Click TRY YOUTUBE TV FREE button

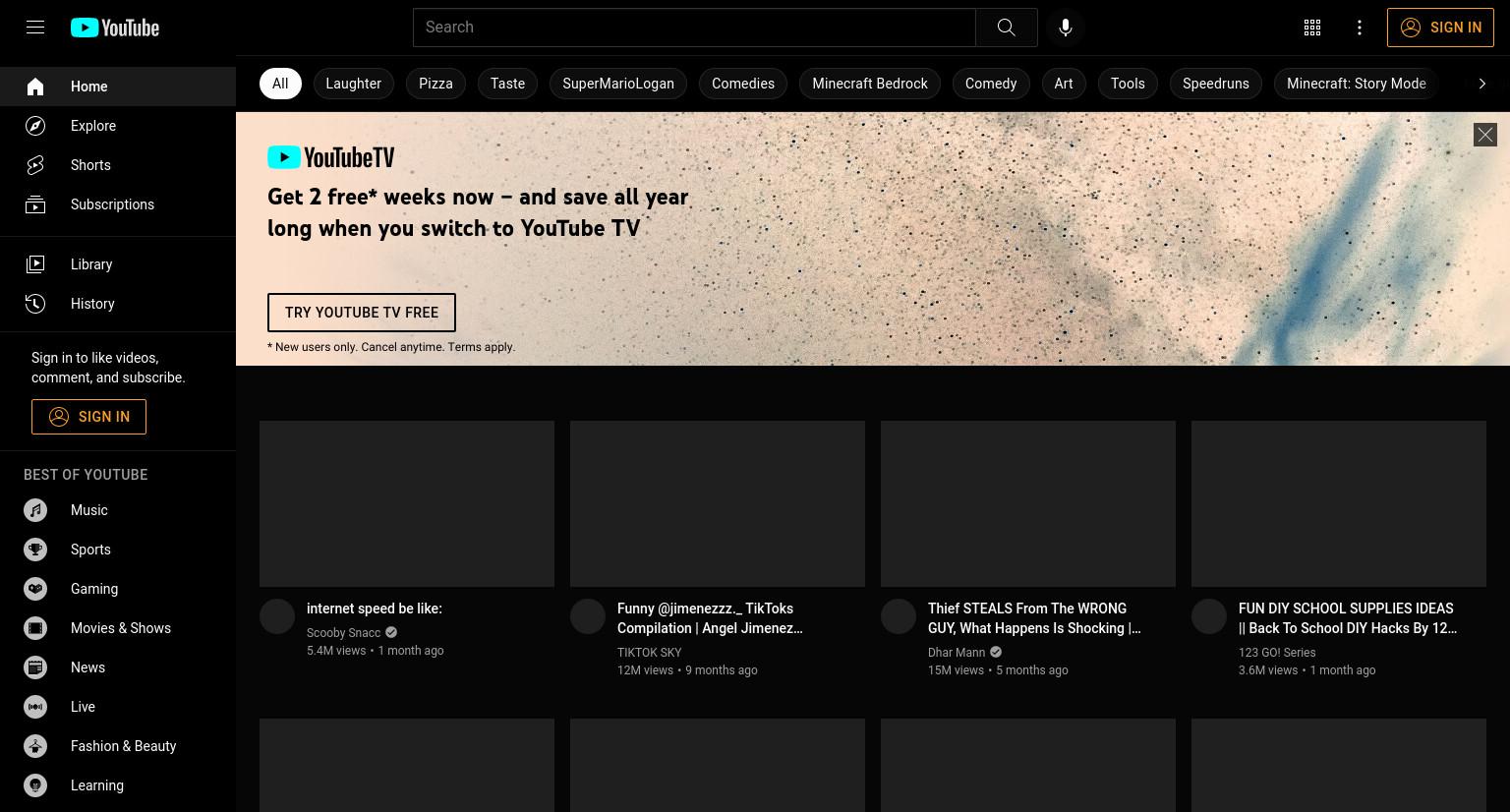(x=362, y=313)
